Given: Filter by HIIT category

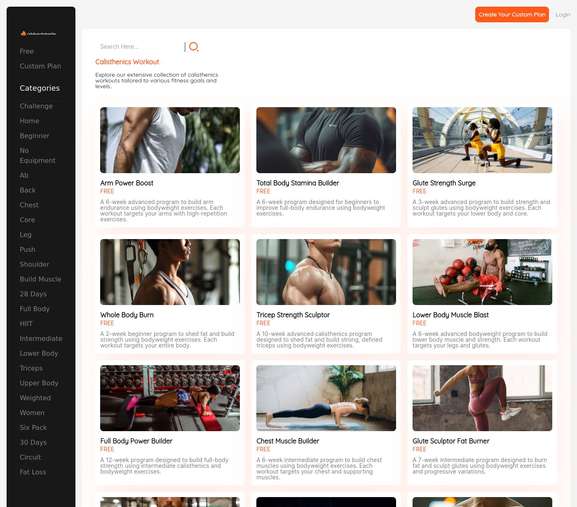Looking at the screenshot, I should click(x=26, y=324).
